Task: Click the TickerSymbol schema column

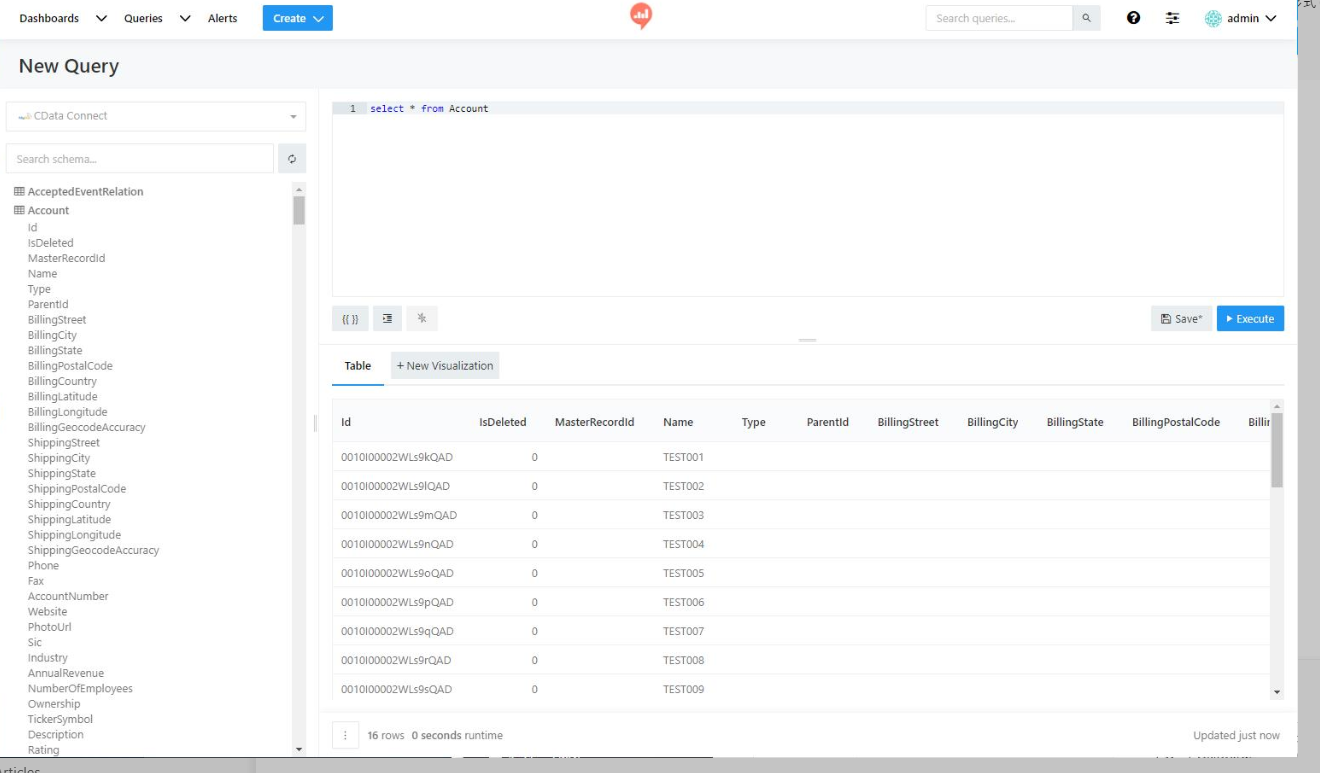Action: point(60,719)
